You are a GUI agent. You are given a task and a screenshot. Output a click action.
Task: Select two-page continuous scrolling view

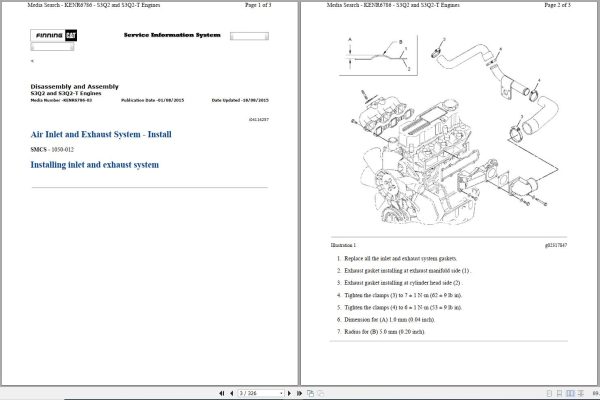tap(580, 393)
